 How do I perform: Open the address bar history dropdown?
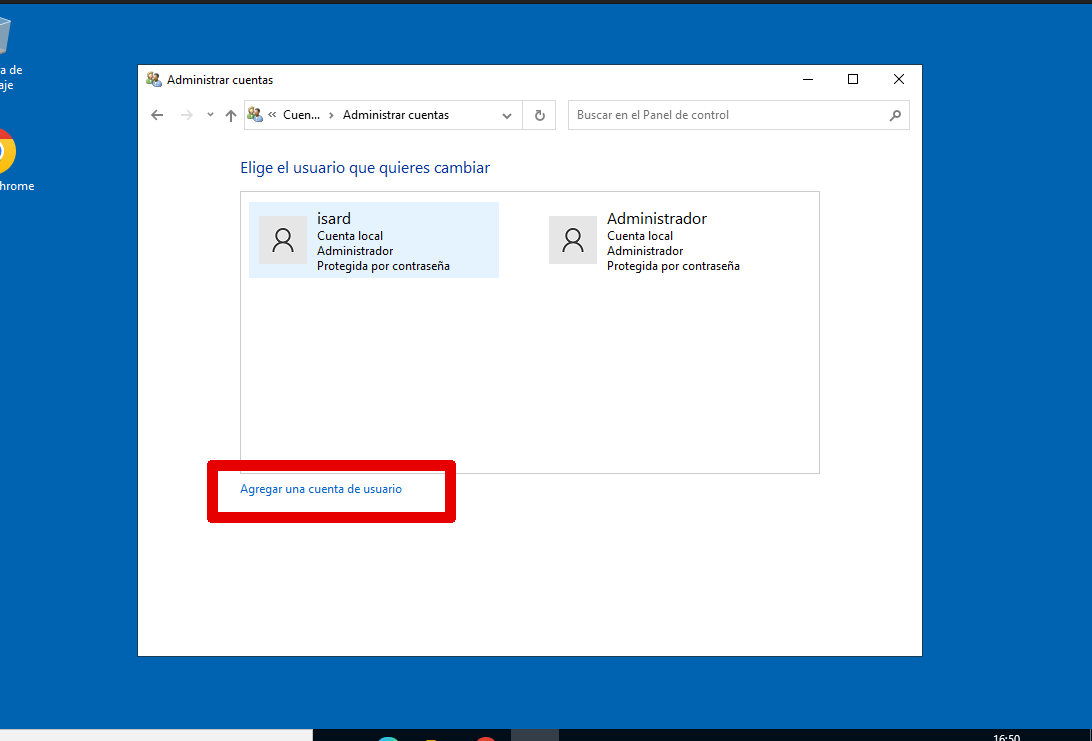[507, 115]
